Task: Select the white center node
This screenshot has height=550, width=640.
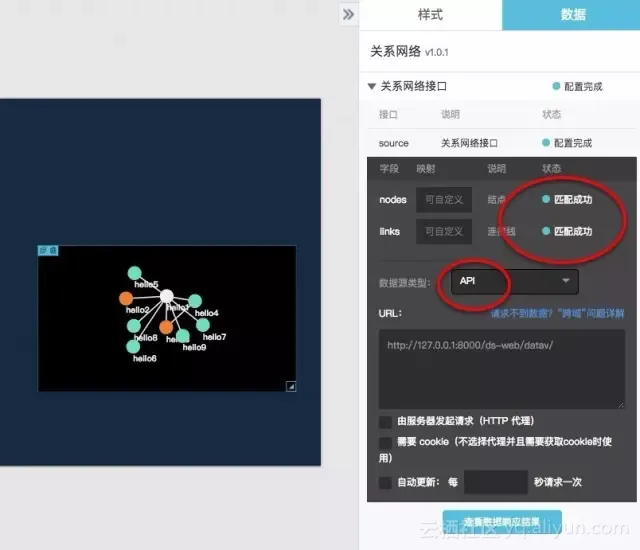Action: click(x=167, y=296)
